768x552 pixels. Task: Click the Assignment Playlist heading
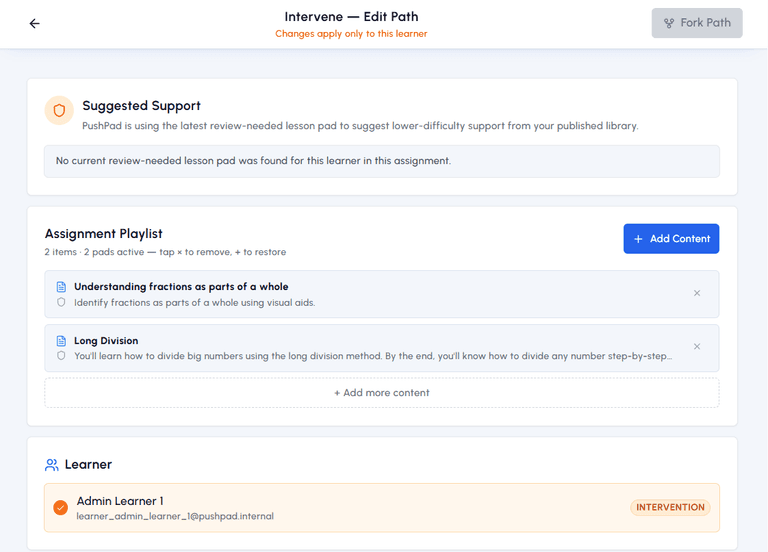click(103, 234)
